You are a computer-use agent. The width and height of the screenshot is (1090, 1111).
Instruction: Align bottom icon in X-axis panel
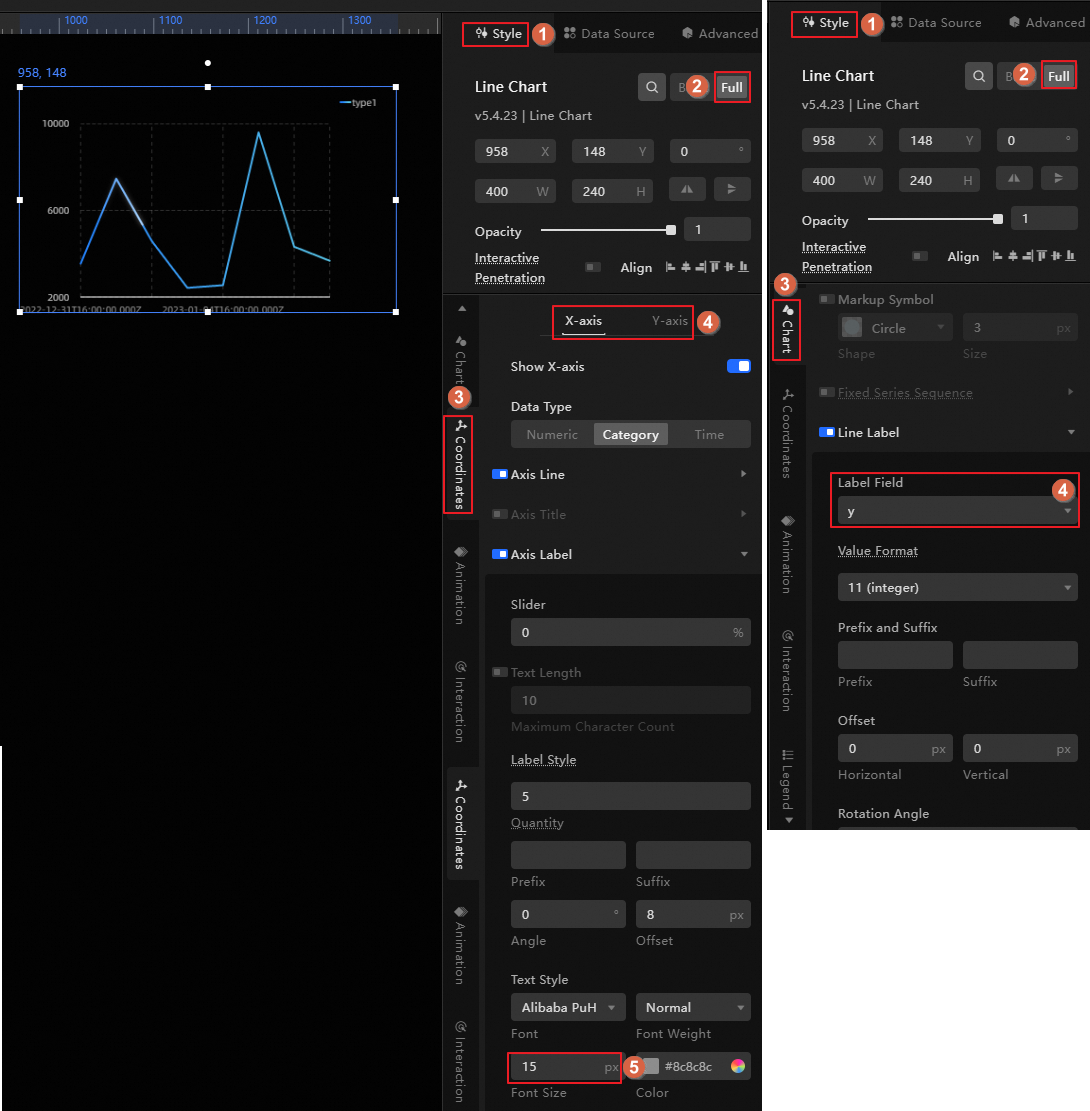[x=743, y=267]
